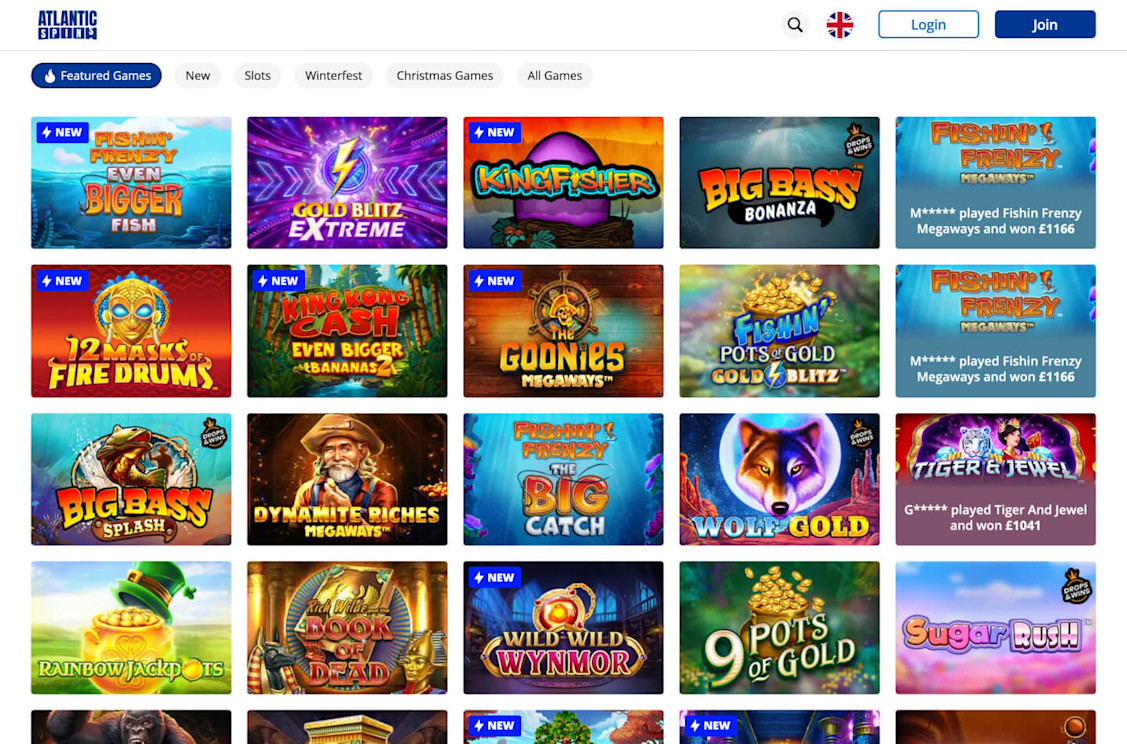1127x744 pixels.
Task: Open Fishin' Frenzy The Big Catch game
Action: pyautogui.click(x=564, y=479)
